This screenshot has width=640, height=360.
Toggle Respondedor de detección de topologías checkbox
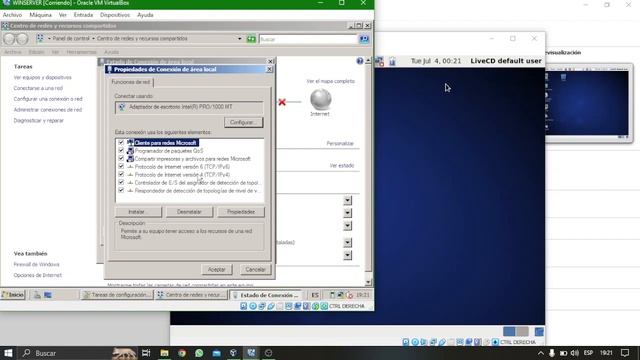pos(121,190)
